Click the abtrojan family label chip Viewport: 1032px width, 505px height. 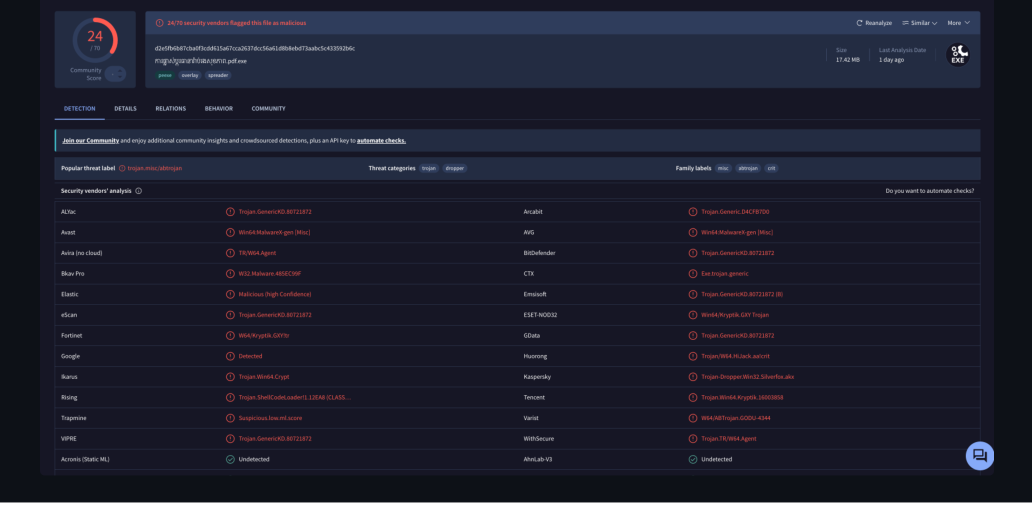pos(748,169)
